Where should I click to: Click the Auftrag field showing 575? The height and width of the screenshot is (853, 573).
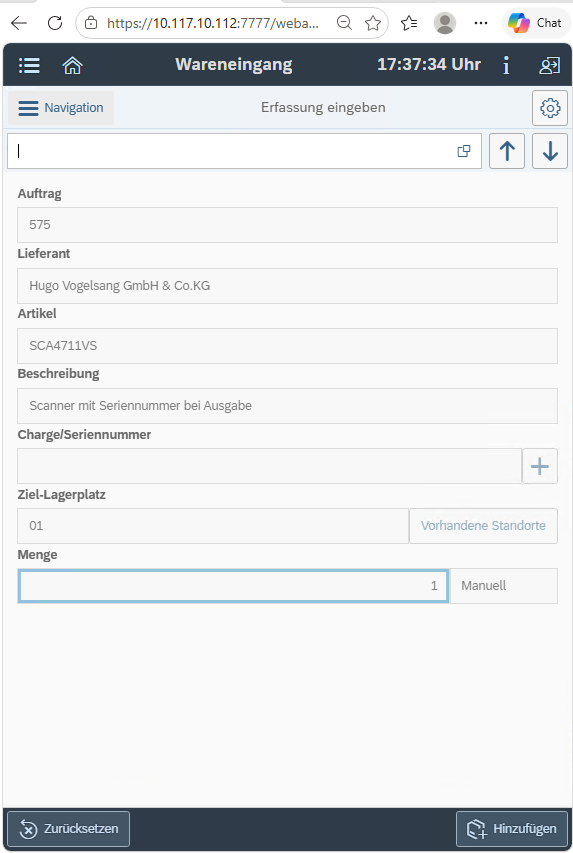pos(287,225)
